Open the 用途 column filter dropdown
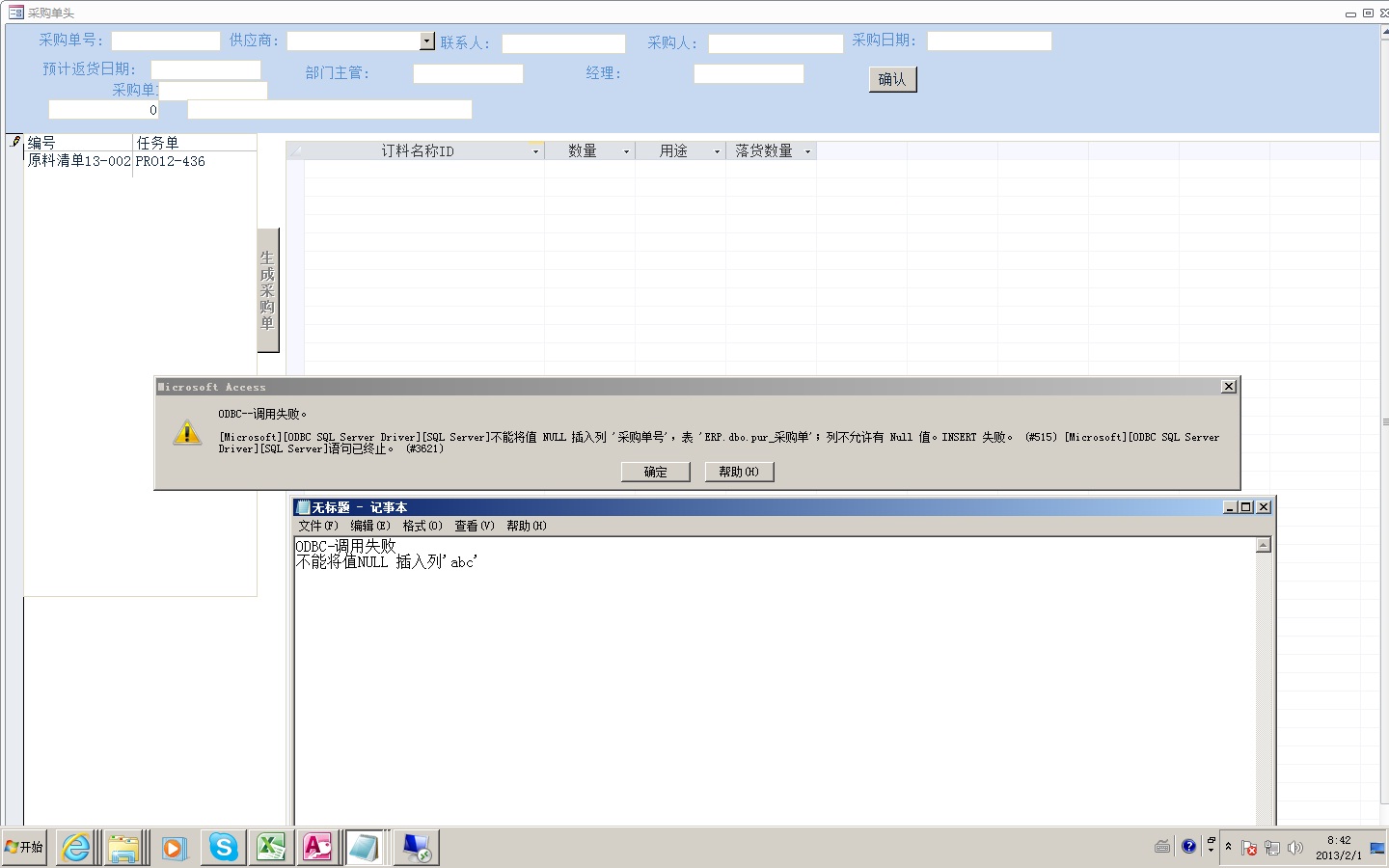Image resolution: width=1389 pixels, height=868 pixels. 717,151
